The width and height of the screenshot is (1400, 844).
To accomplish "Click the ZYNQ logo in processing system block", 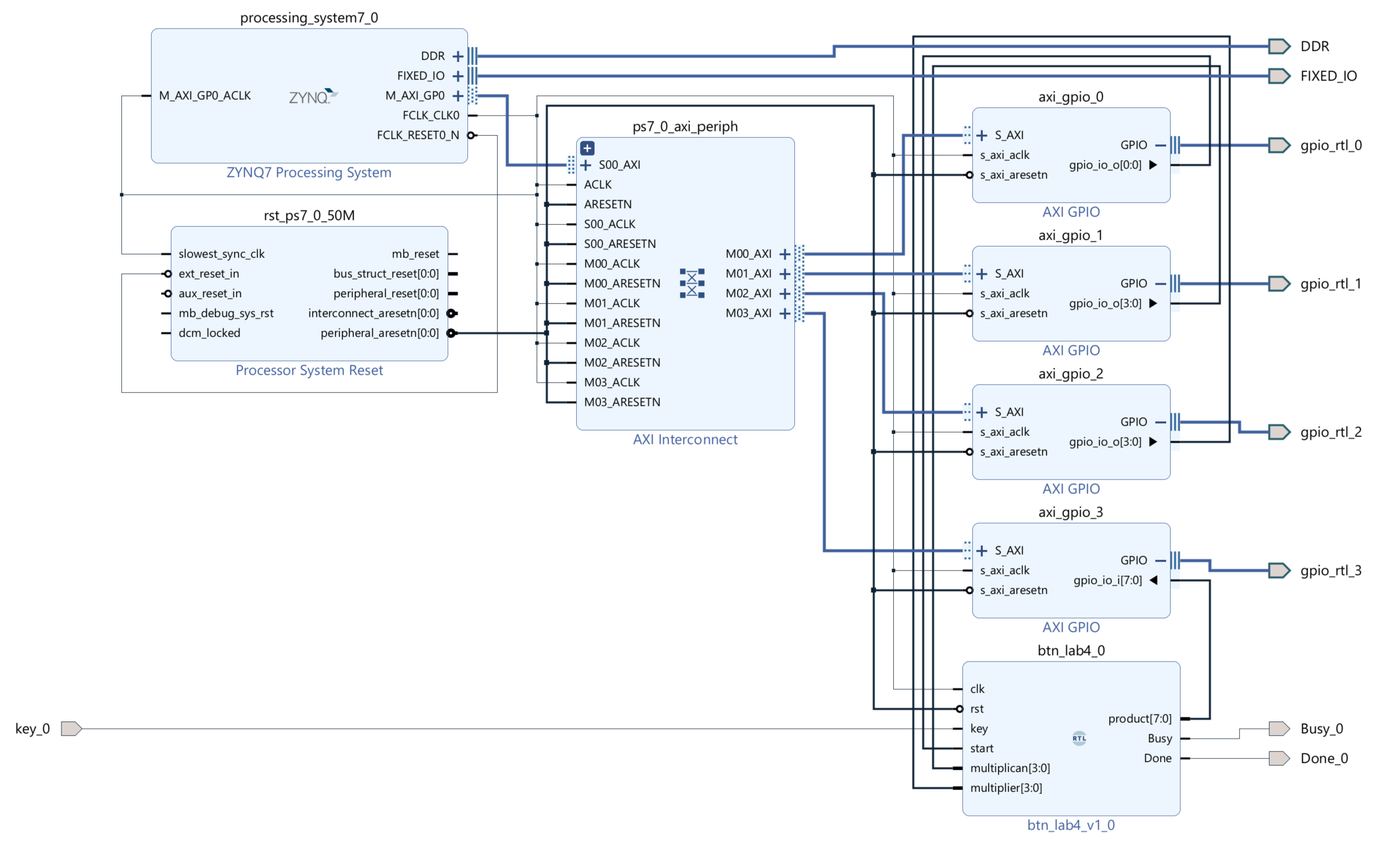I will pos(313,96).
